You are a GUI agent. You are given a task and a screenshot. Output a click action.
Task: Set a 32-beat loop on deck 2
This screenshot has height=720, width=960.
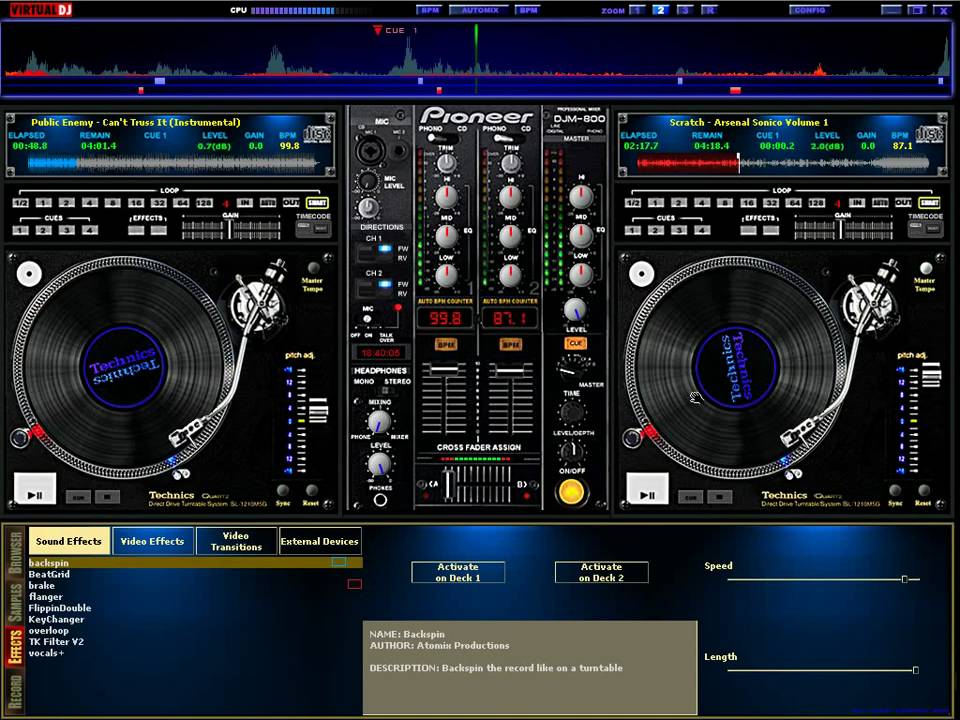point(771,203)
